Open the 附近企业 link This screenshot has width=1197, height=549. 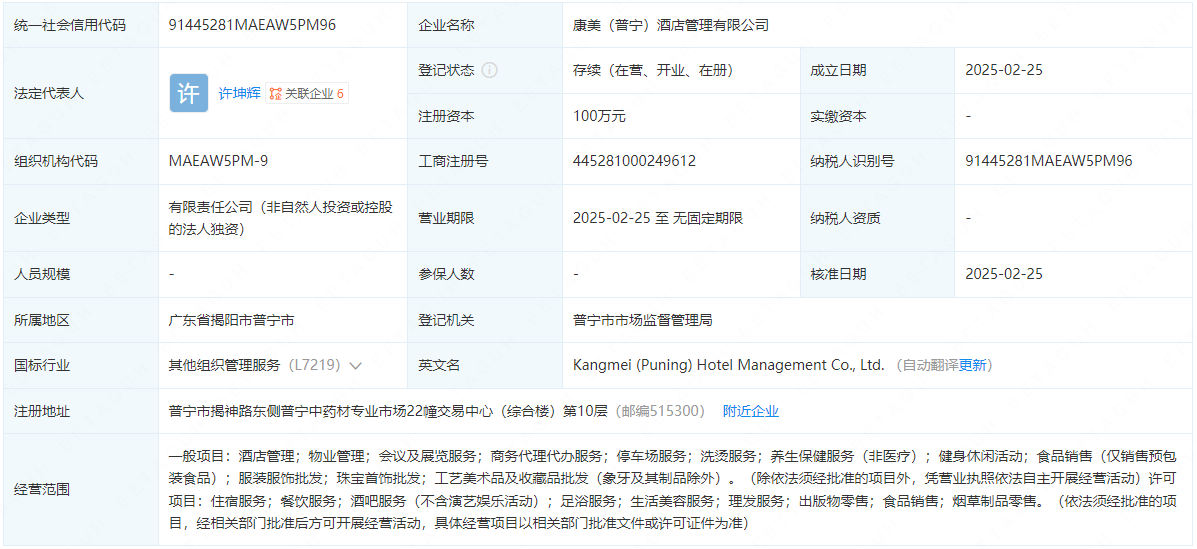pos(751,411)
